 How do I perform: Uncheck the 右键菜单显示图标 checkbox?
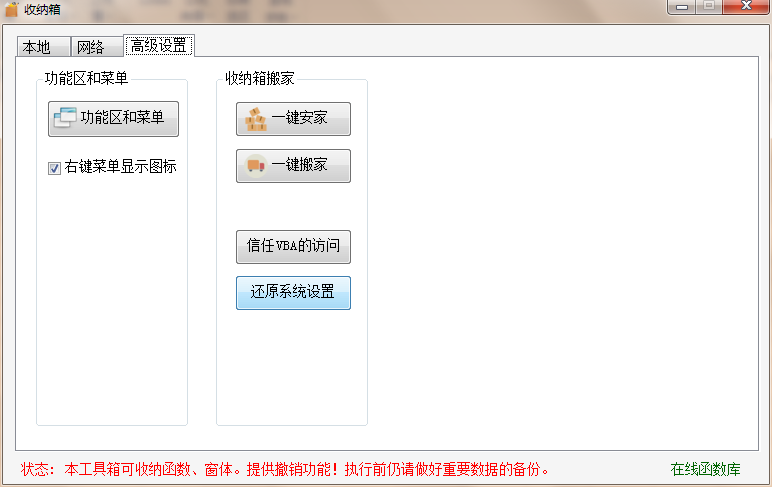point(55,168)
